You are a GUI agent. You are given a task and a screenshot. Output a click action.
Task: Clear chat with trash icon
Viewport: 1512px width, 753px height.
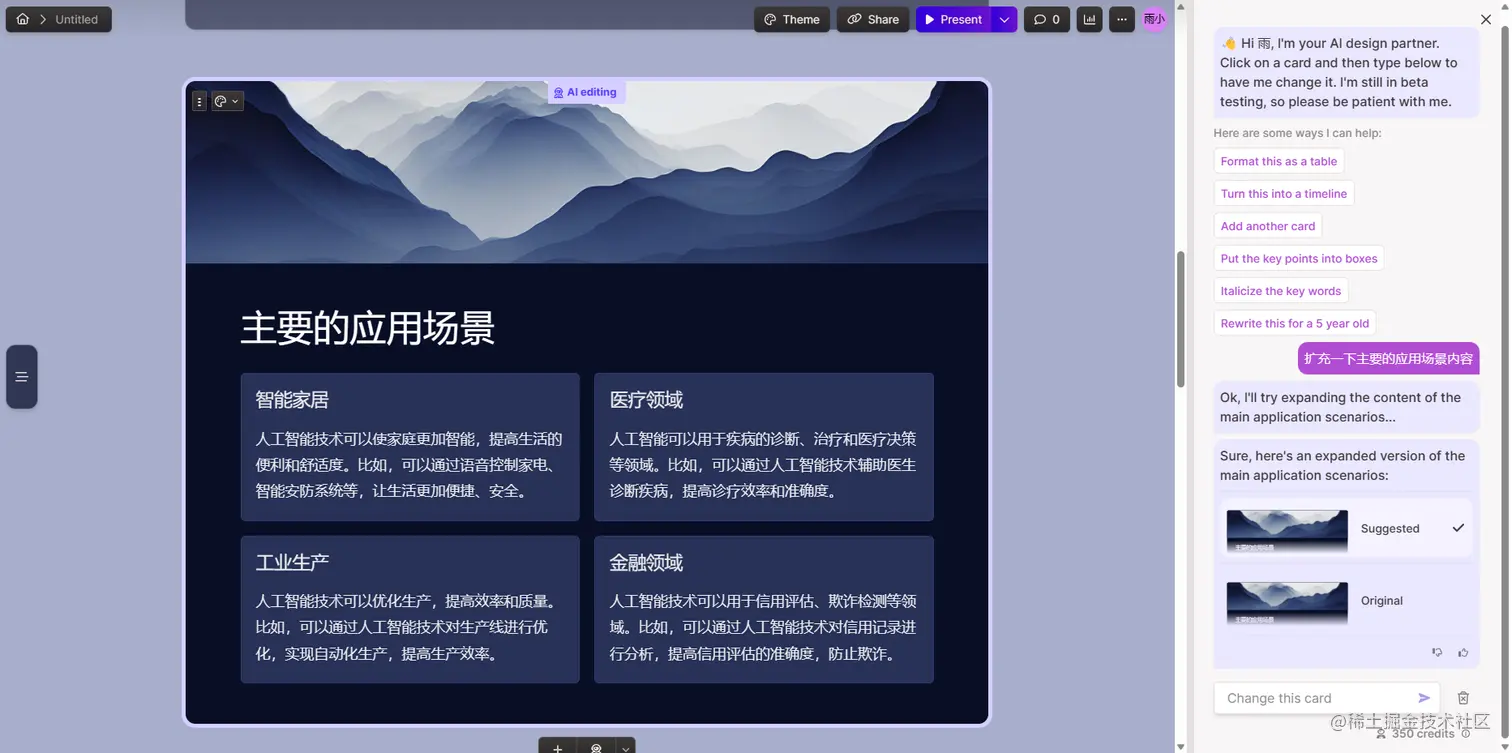click(x=1463, y=698)
